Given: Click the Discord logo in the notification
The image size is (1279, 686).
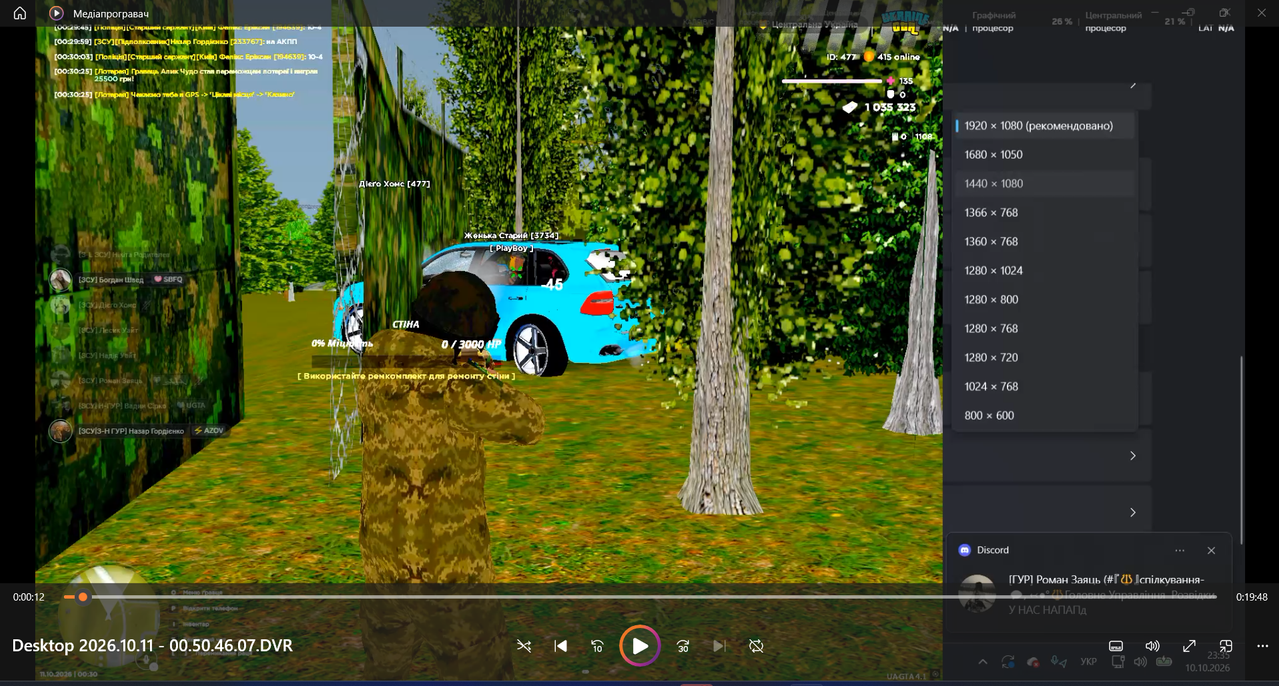Looking at the screenshot, I should pyautogui.click(x=965, y=551).
